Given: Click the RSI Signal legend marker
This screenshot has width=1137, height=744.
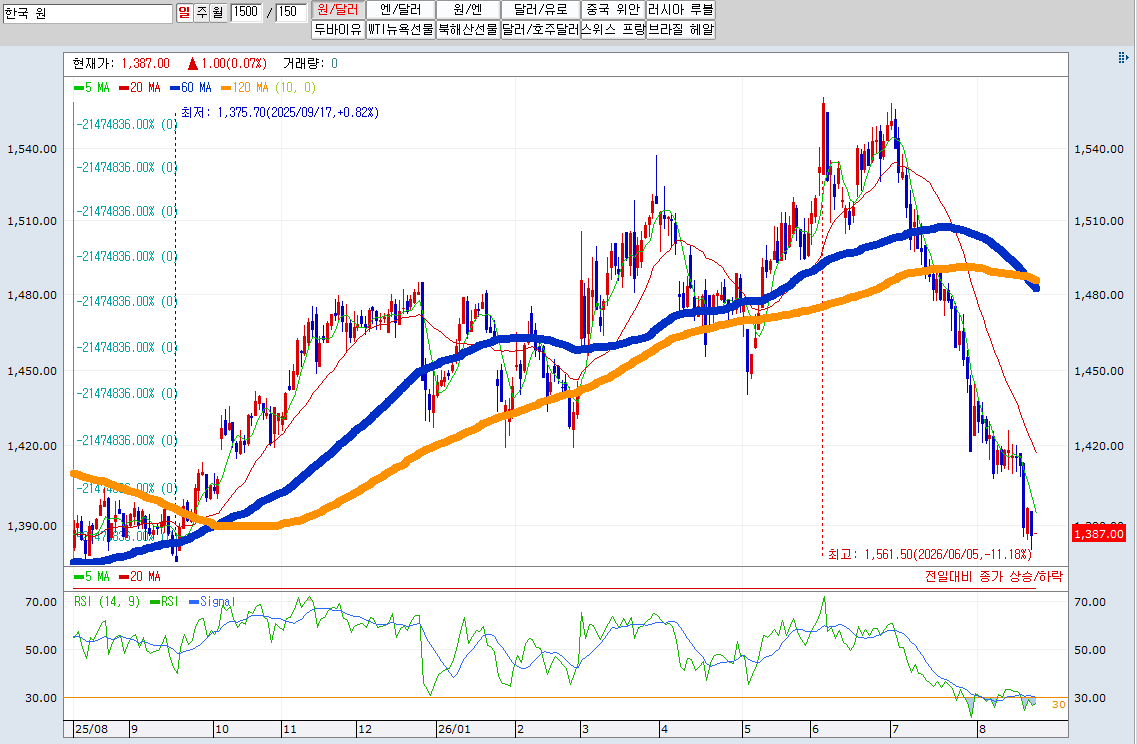Looking at the screenshot, I should tap(194, 602).
